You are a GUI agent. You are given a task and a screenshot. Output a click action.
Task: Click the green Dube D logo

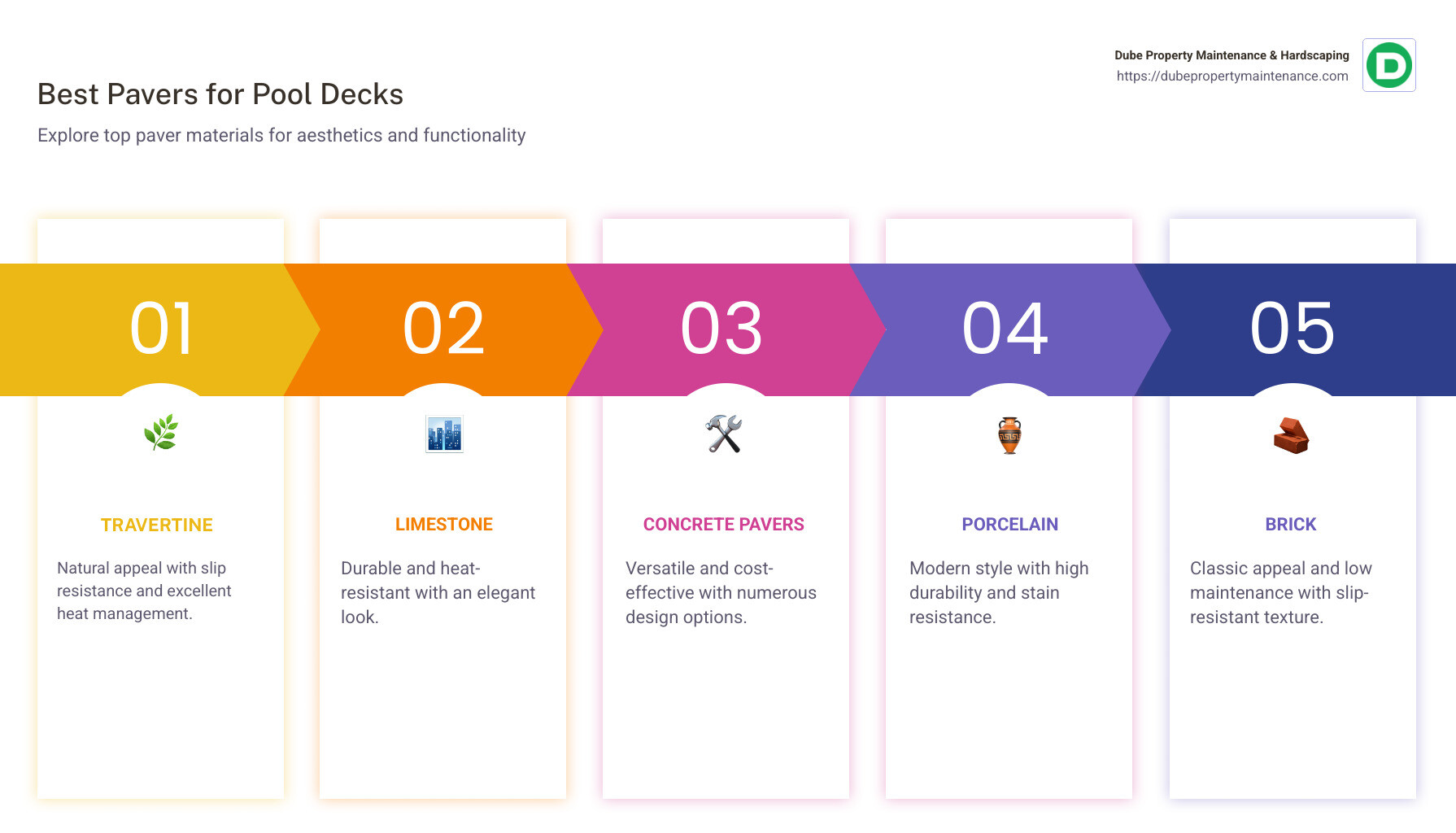tap(1388, 65)
